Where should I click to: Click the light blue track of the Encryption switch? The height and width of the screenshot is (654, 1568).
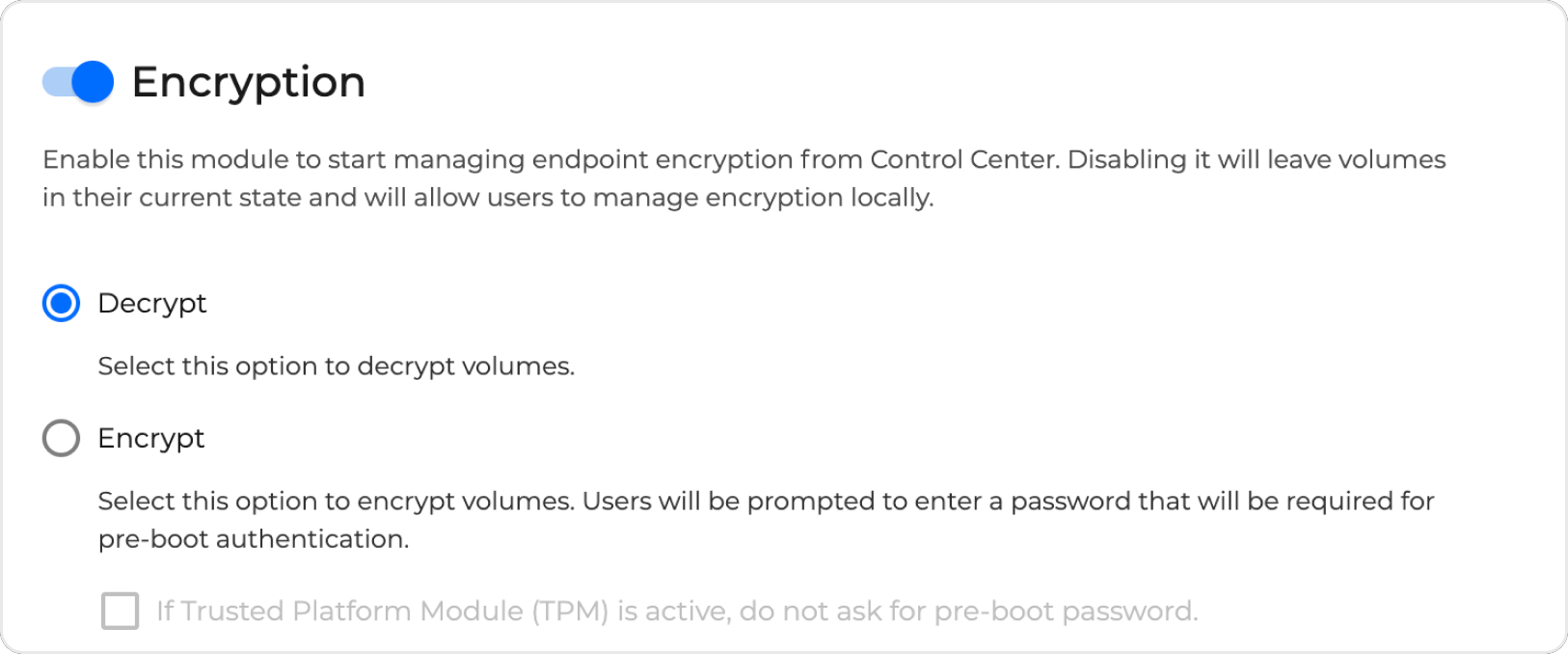pos(56,82)
